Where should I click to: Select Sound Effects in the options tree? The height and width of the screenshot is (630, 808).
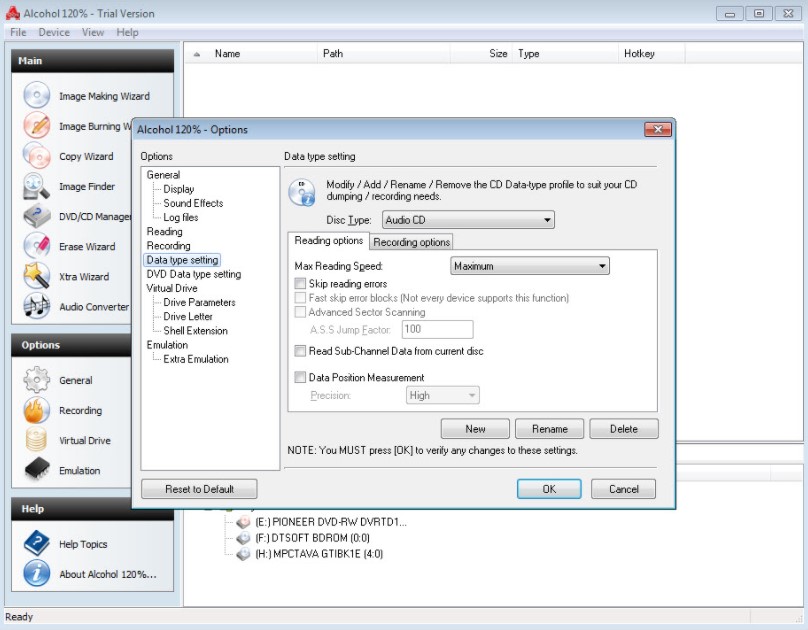[x=193, y=203]
